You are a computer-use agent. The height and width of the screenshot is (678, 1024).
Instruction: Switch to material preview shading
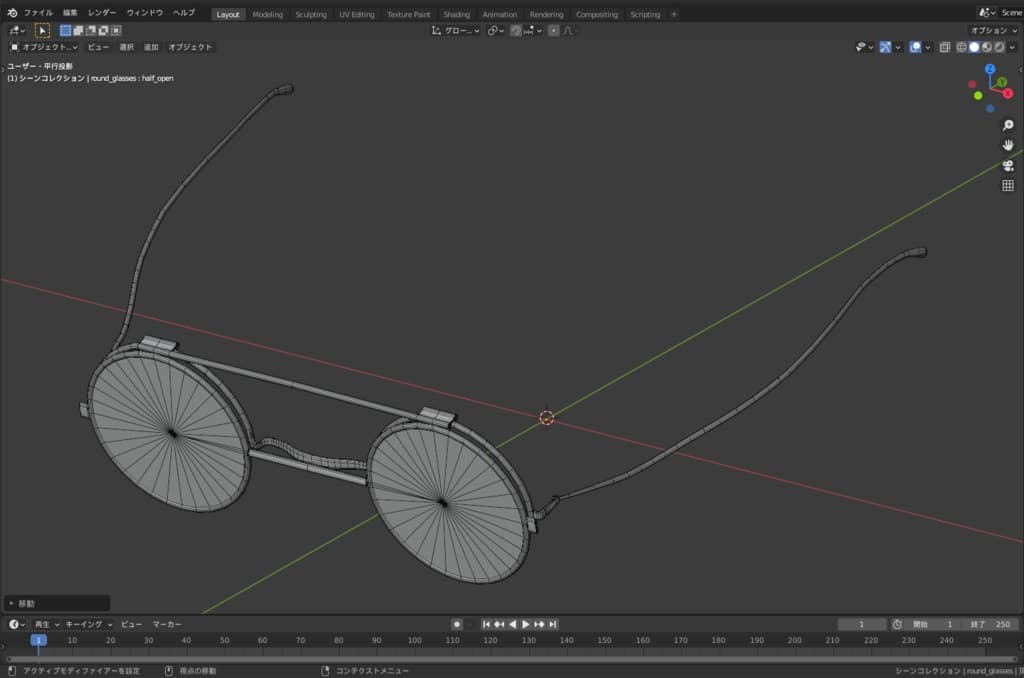pyautogui.click(x=987, y=47)
